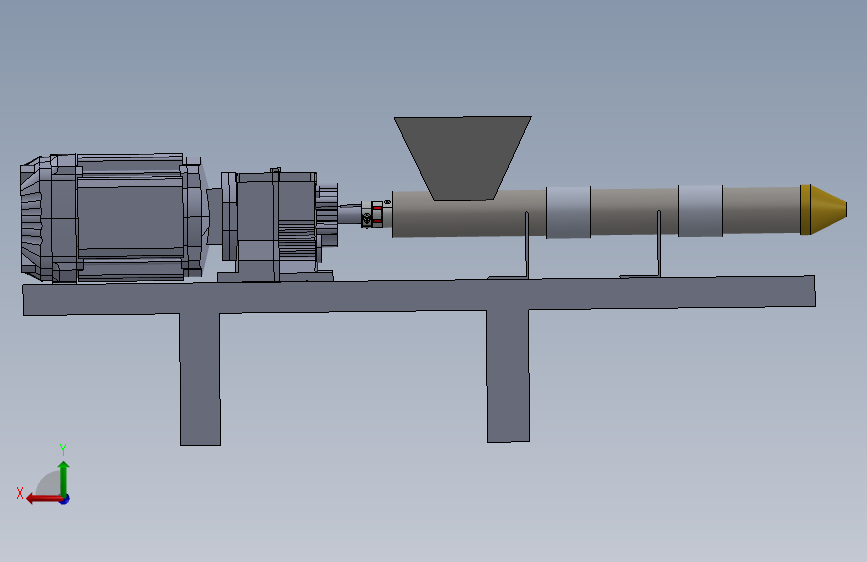Viewport: 867px width, 562px height.
Task: Click the red "X" axis label
Action: pyautogui.click(x=20, y=493)
